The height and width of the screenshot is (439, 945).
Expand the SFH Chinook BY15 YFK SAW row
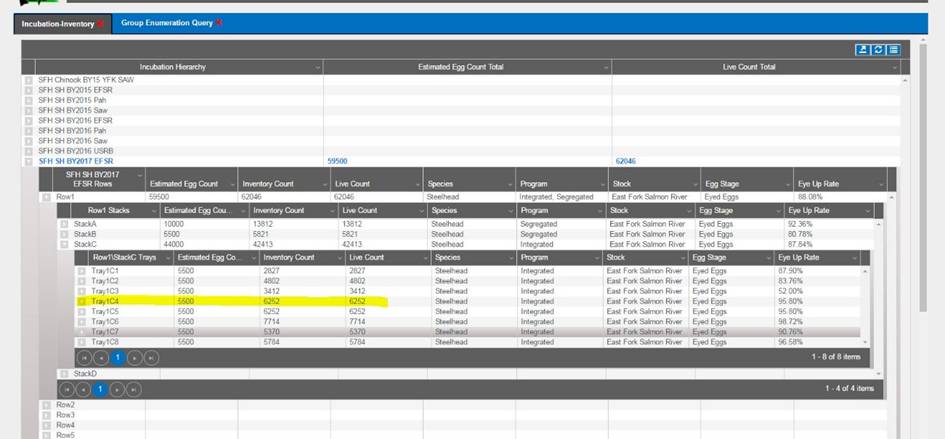click(x=29, y=78)
